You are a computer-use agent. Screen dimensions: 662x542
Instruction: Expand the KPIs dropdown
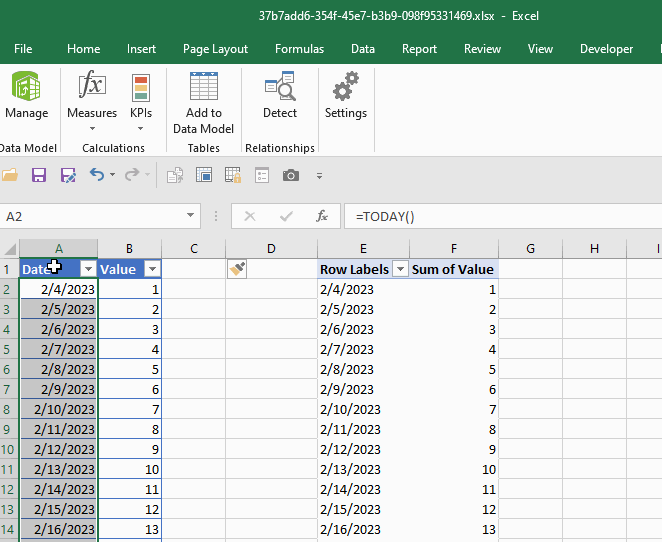(141, 128)
